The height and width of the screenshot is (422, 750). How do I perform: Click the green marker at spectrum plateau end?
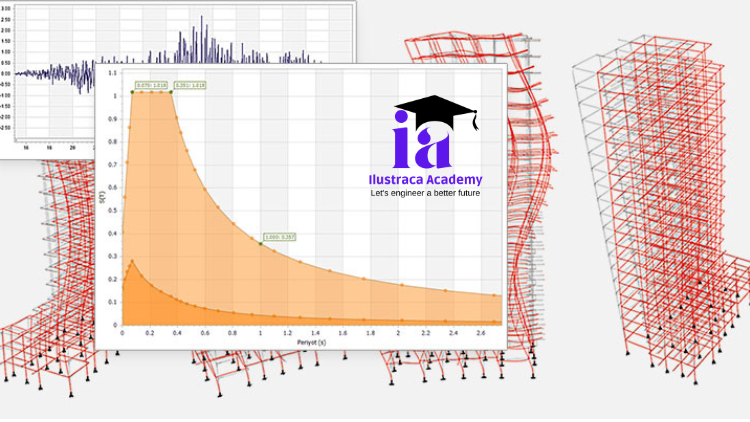click(171, 92)
